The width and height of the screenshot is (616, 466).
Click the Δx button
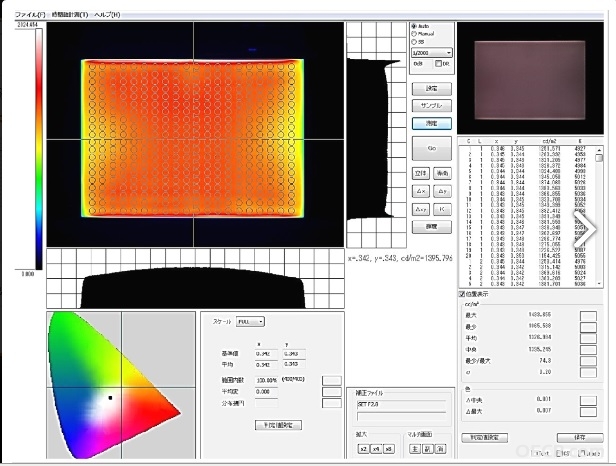coord(420,191)
